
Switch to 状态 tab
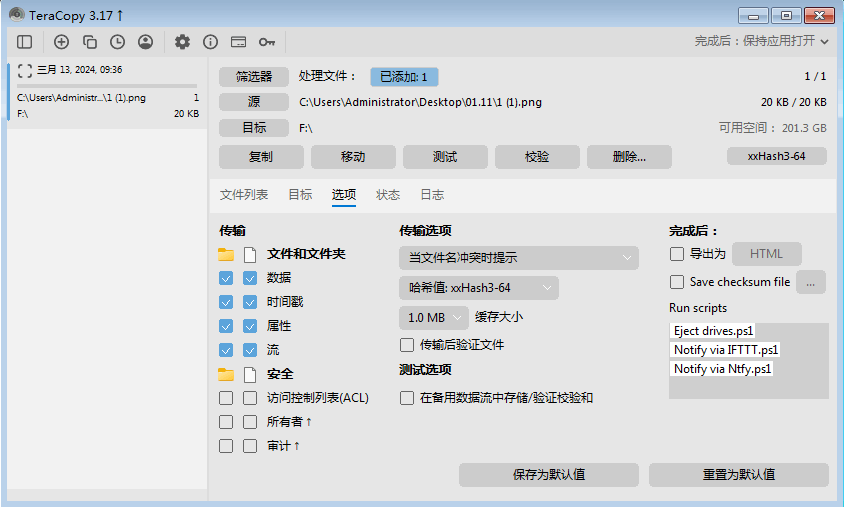point(388,195)
